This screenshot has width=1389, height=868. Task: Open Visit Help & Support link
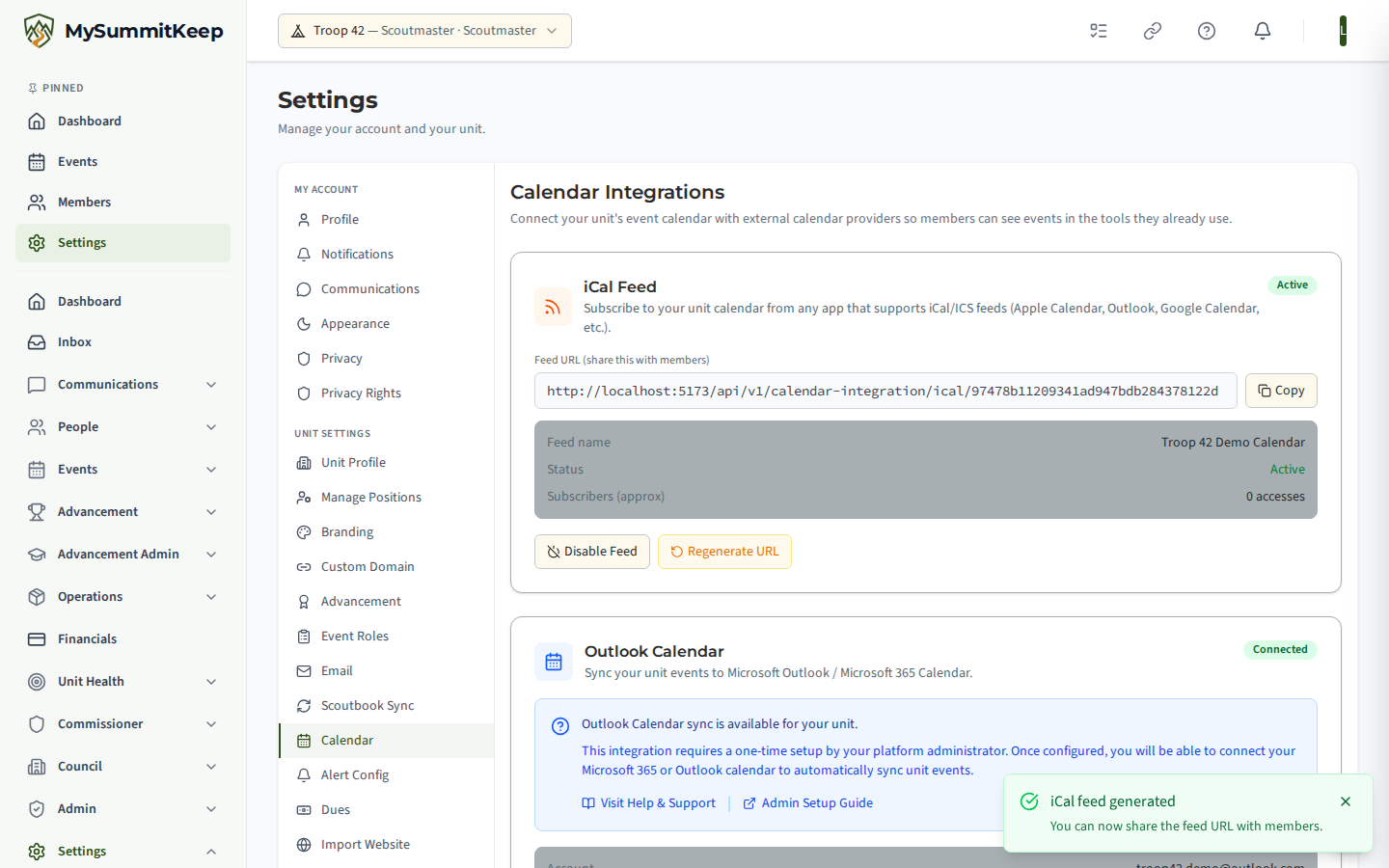pyautogui.click(x=648, y=803)
